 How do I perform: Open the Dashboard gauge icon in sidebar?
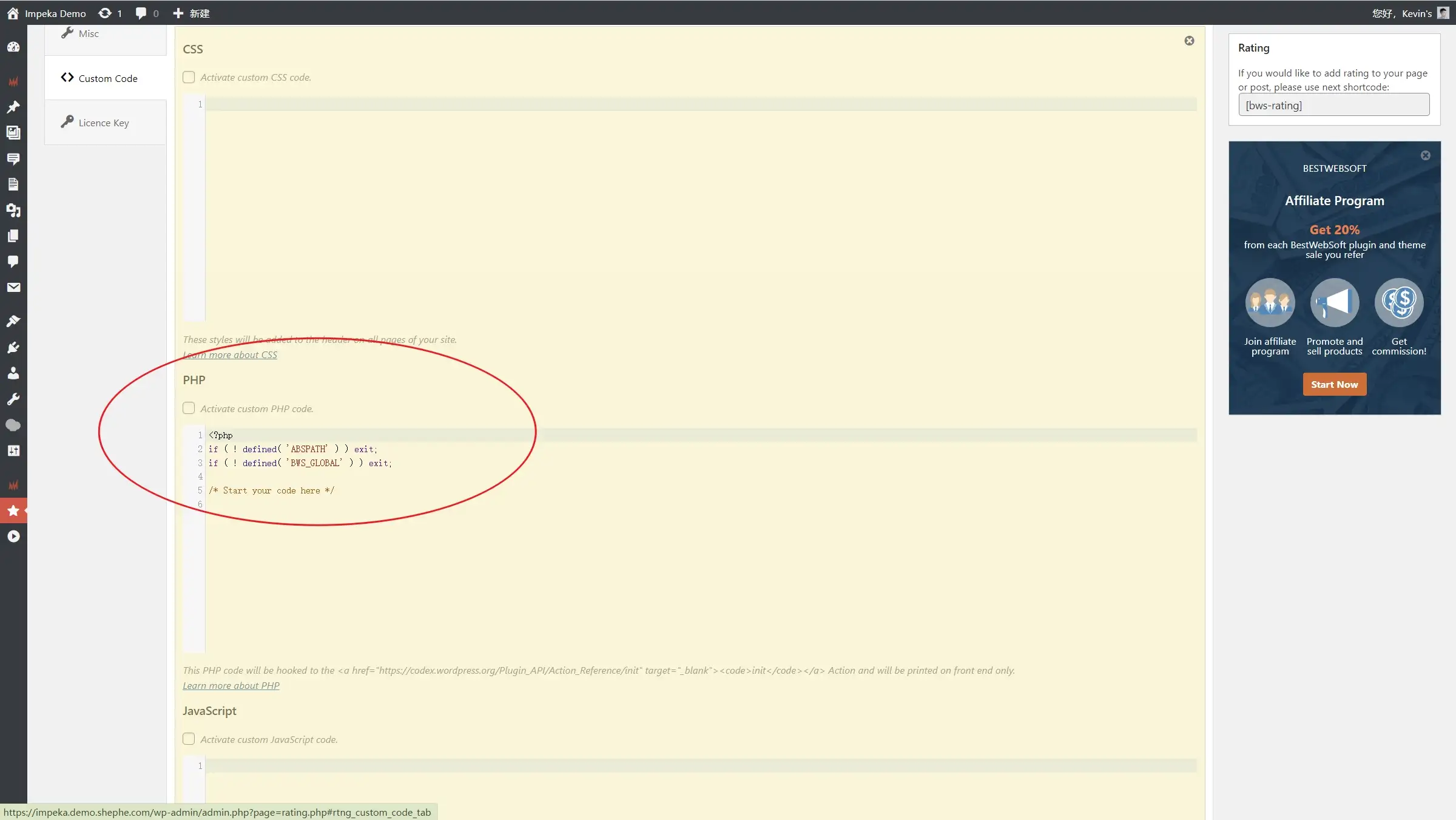click(x=13, y=47)
